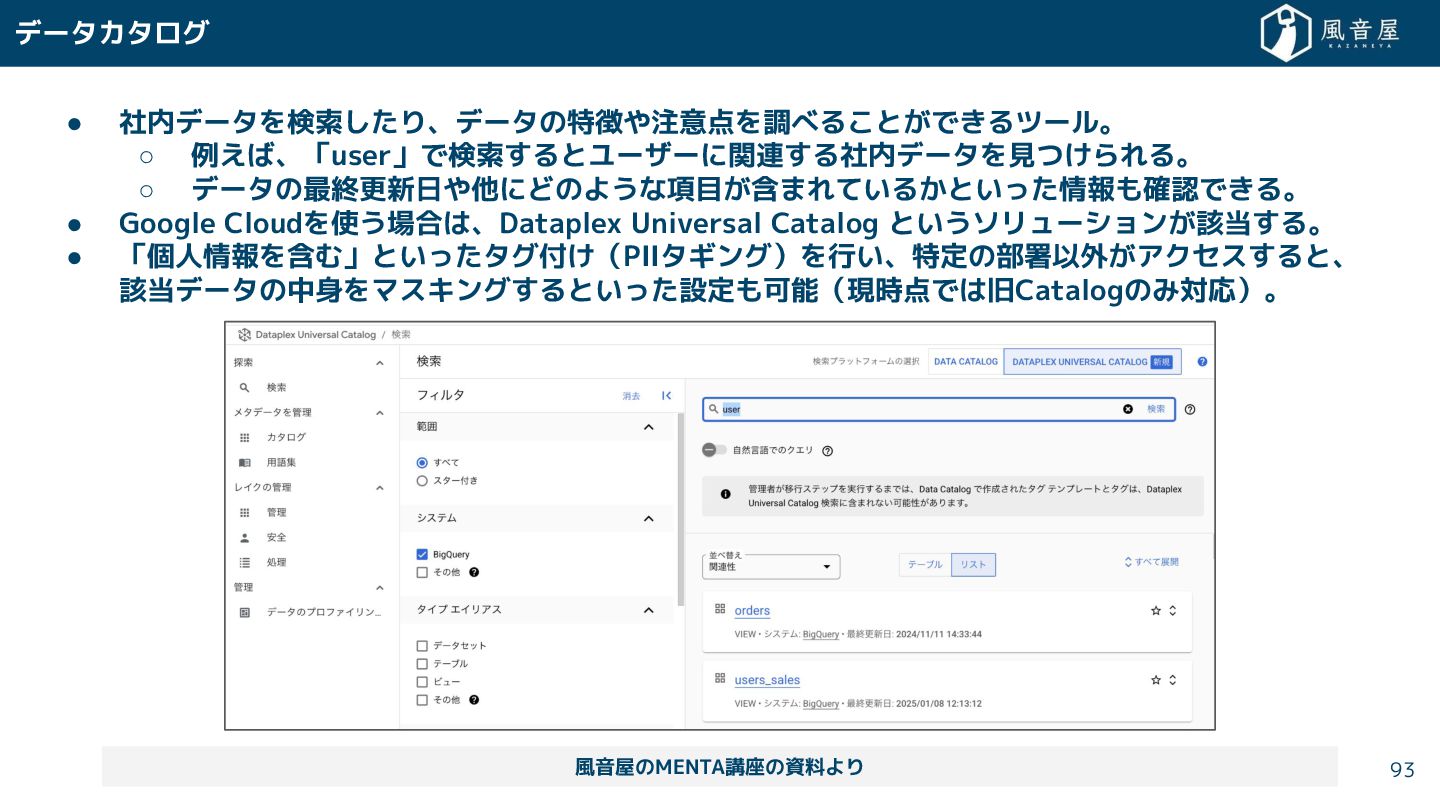1440x810 pixels.
Task: Click the grid icon next to 管理 item
Action: click(x=244, y=512)
